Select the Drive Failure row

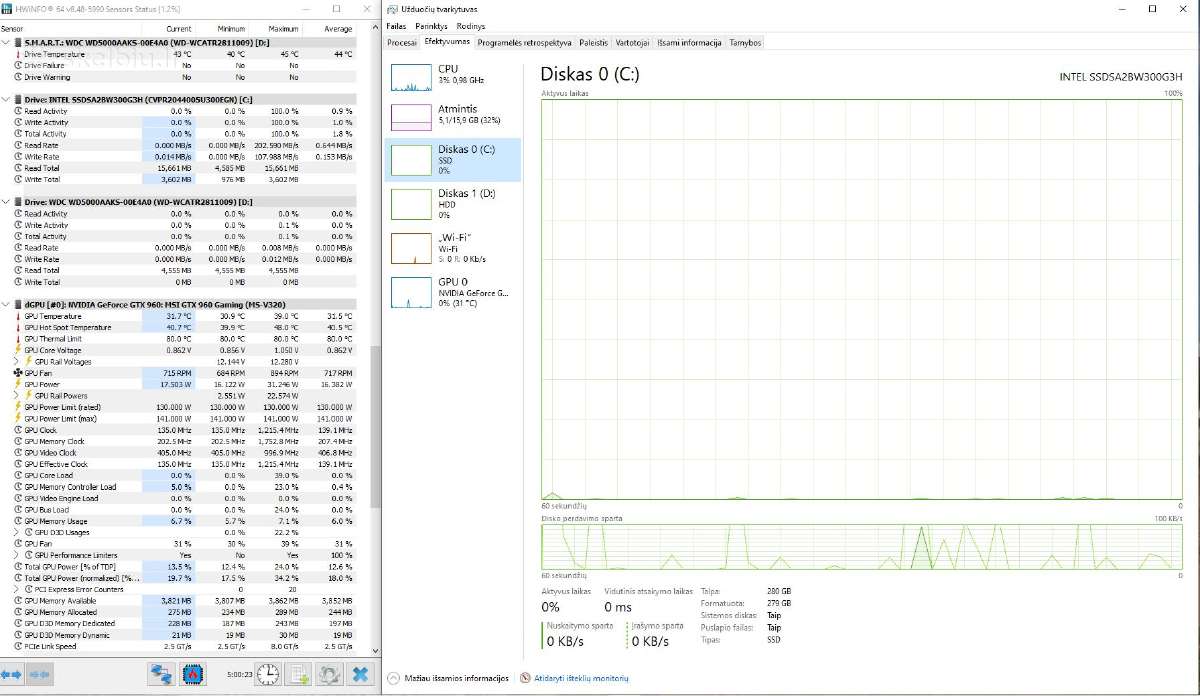coord(178,66)
